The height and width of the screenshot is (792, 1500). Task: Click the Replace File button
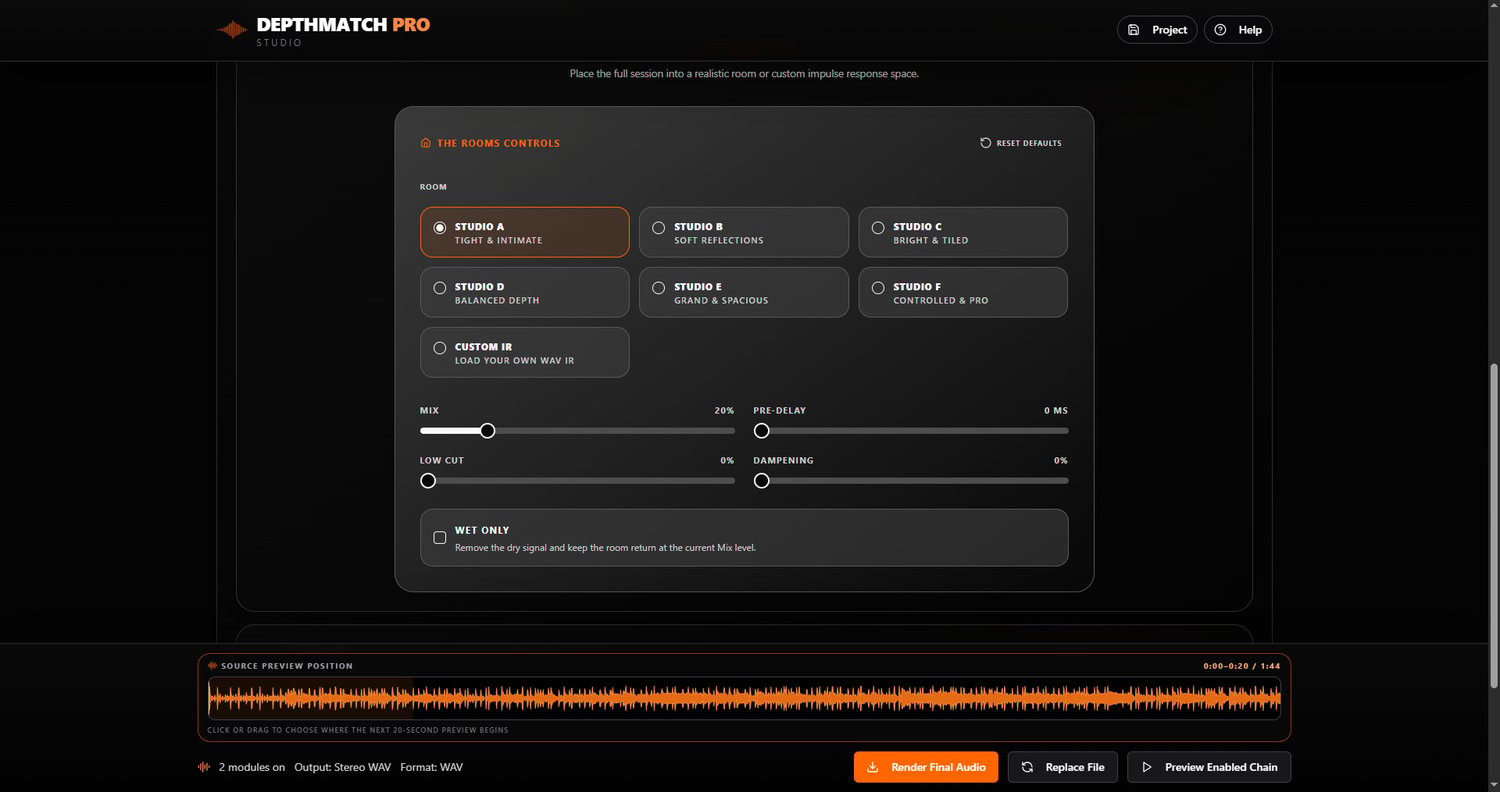[x=1063, y=767]
